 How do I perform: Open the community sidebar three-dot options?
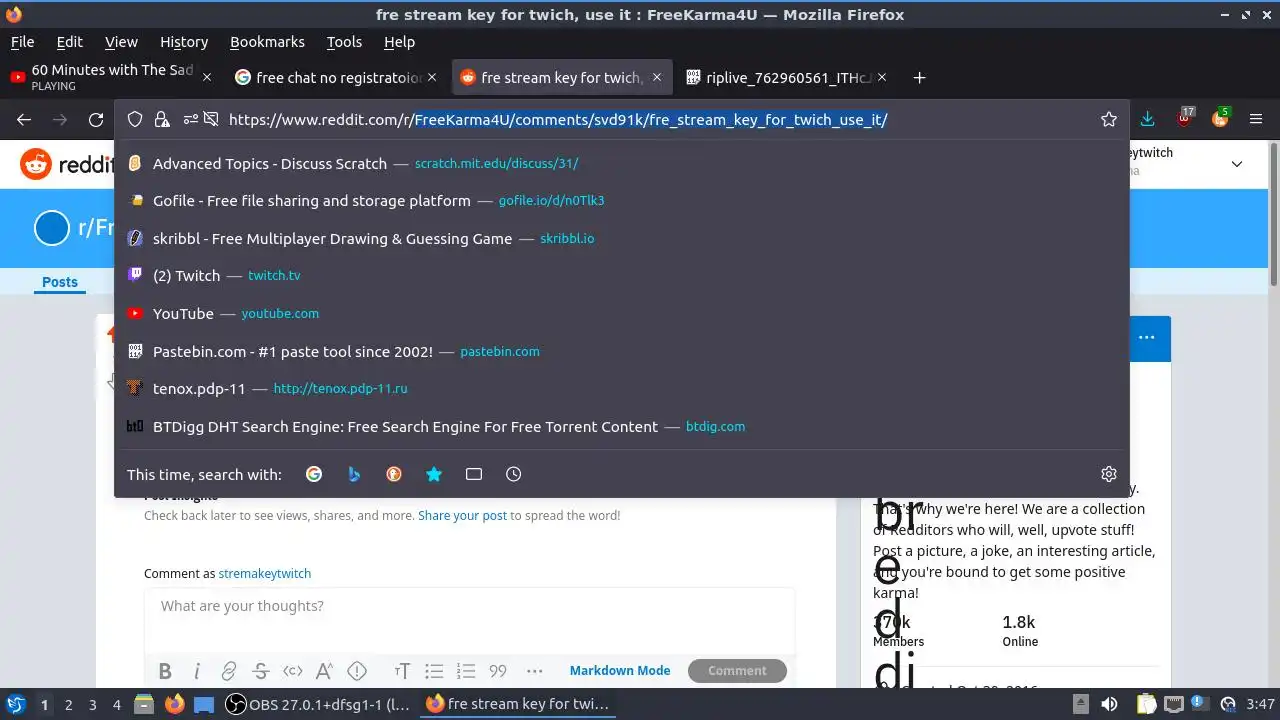[1146, 337]
